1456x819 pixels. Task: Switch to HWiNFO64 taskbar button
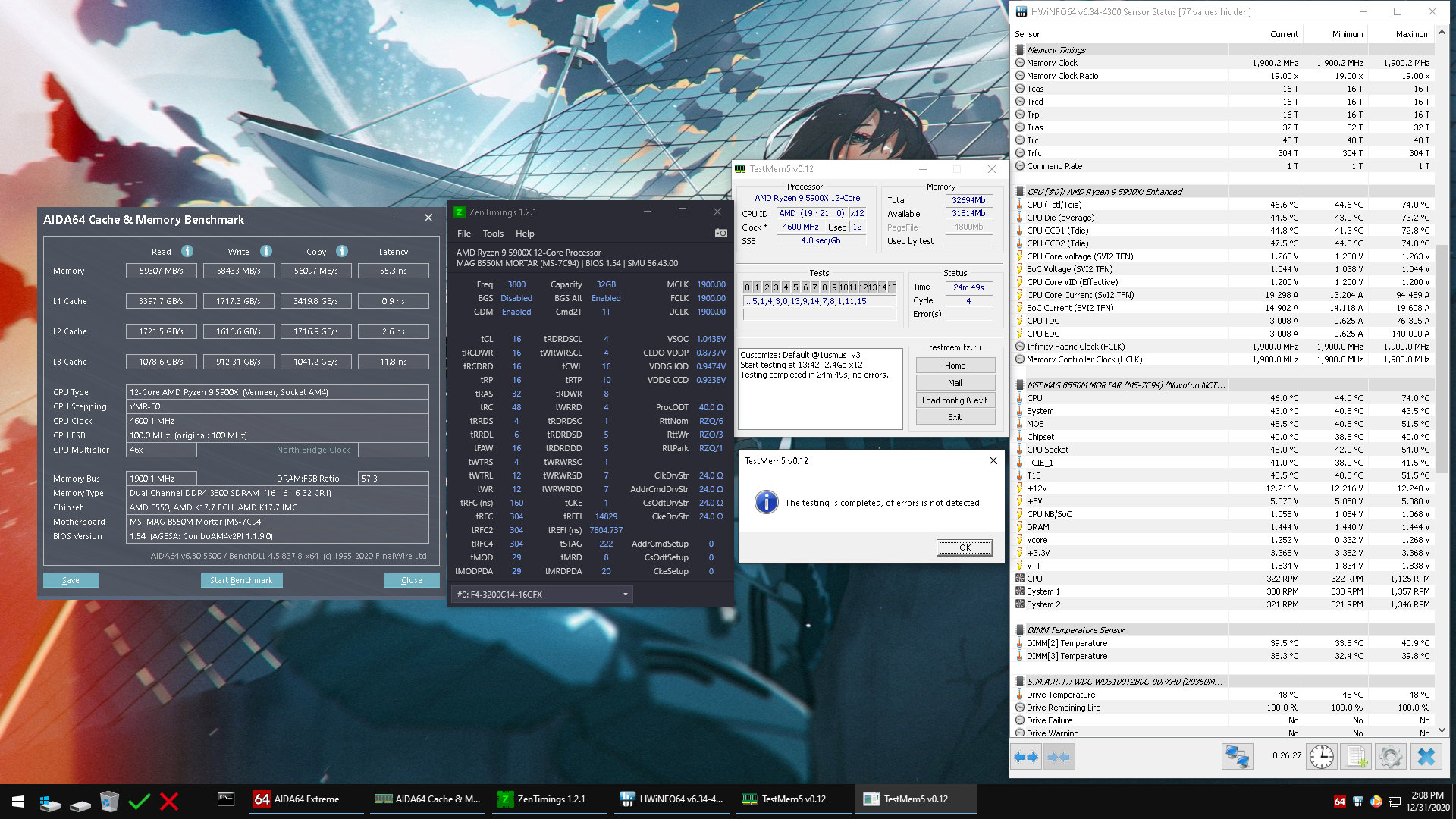[x=672, y=799]
